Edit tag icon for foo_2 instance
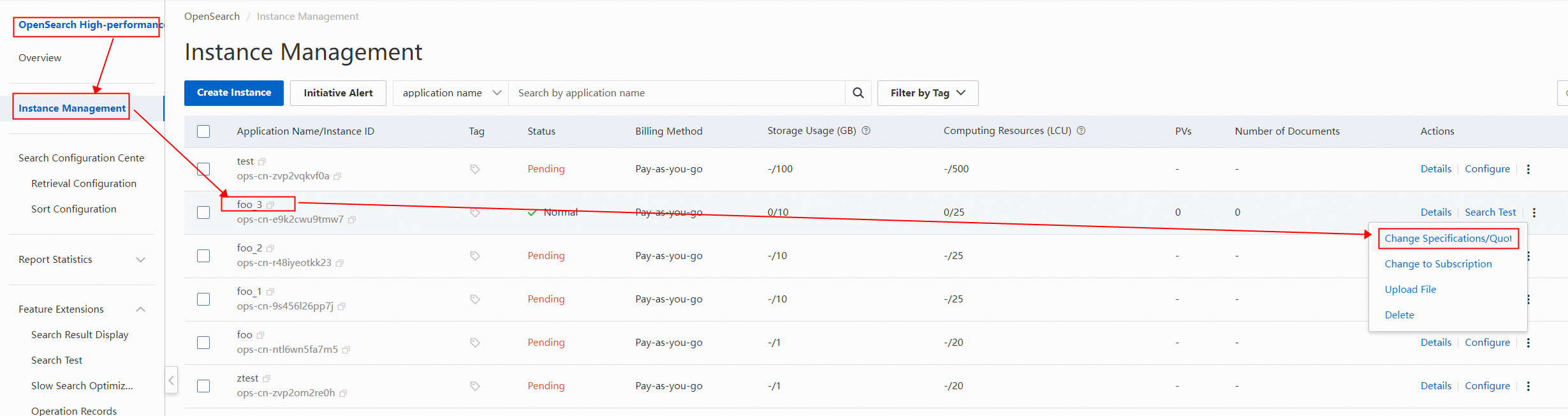The image size is (1568, 416). tap(475, 256)
